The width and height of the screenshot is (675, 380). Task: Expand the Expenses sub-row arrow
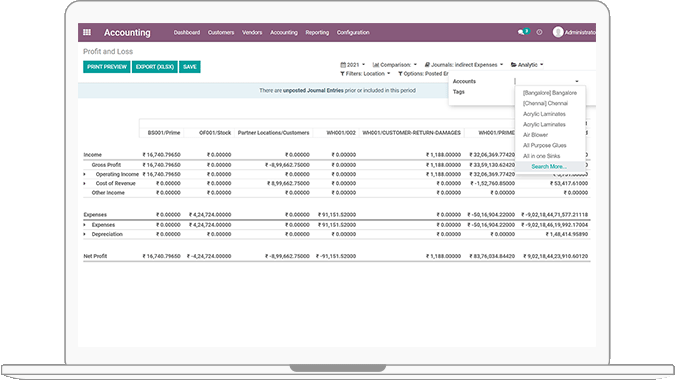tap(84, 225)
